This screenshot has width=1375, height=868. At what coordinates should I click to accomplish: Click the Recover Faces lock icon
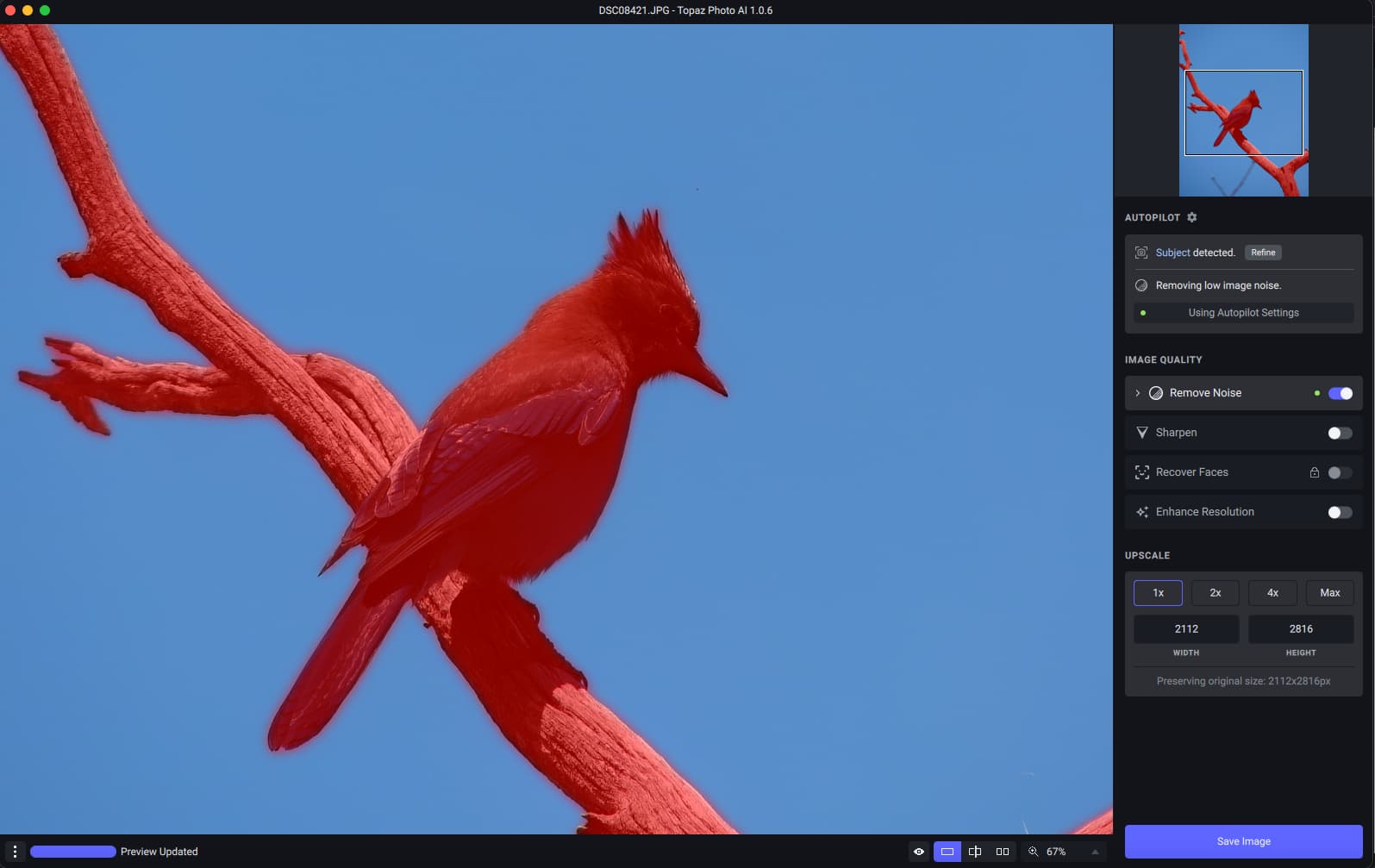[x=1314, y=472]
